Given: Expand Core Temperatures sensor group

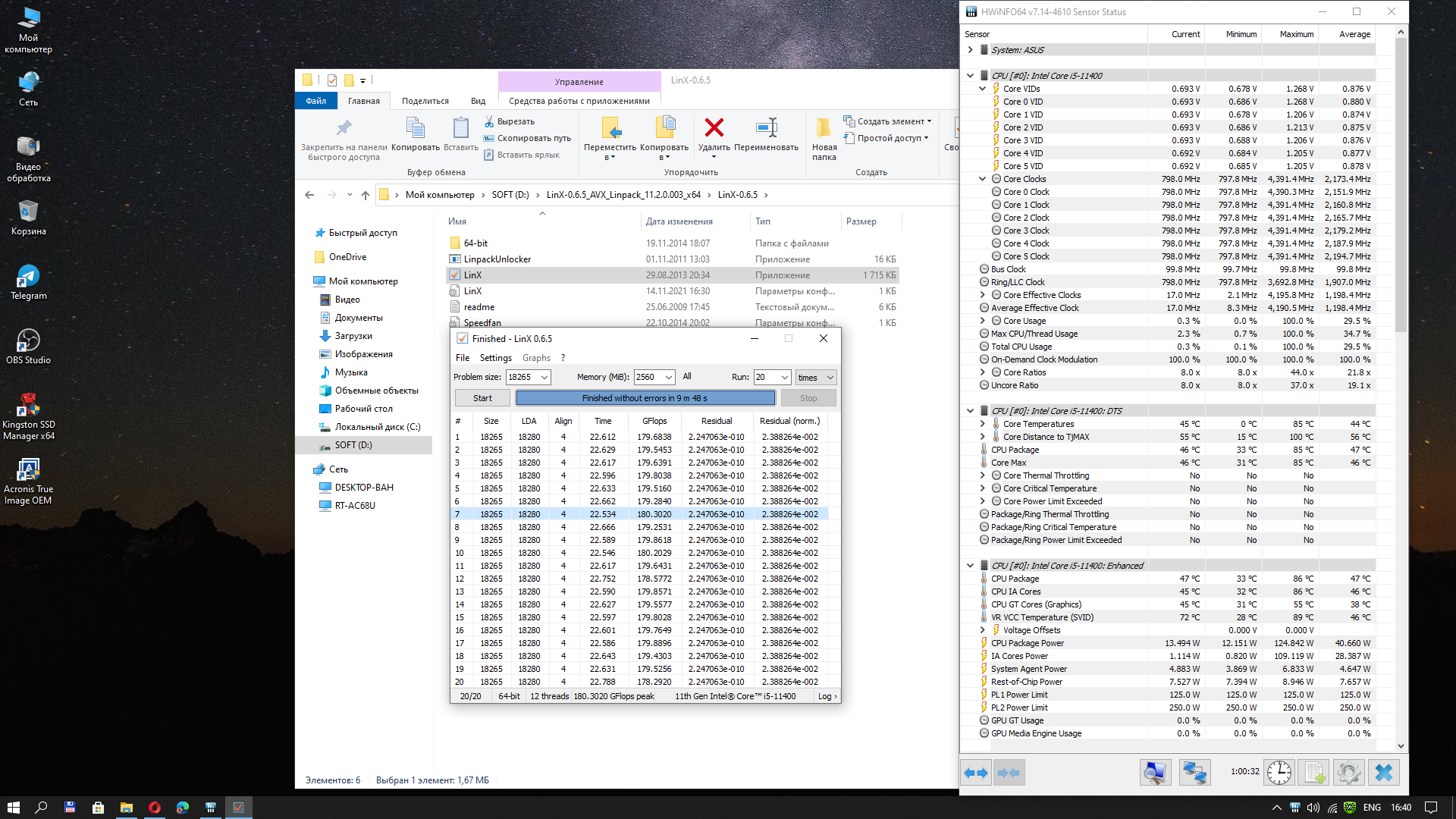Looking at the screenshot, I should 982,424.
